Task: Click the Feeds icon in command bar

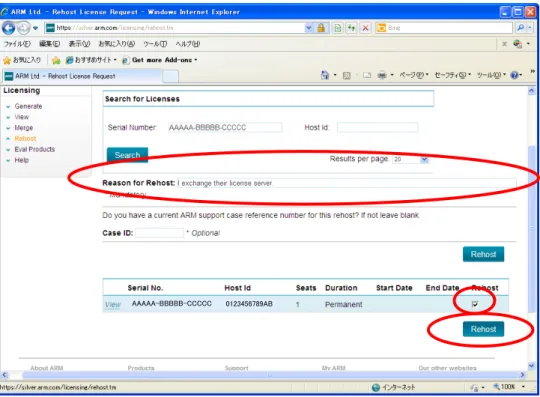Action: pos(346,75)
